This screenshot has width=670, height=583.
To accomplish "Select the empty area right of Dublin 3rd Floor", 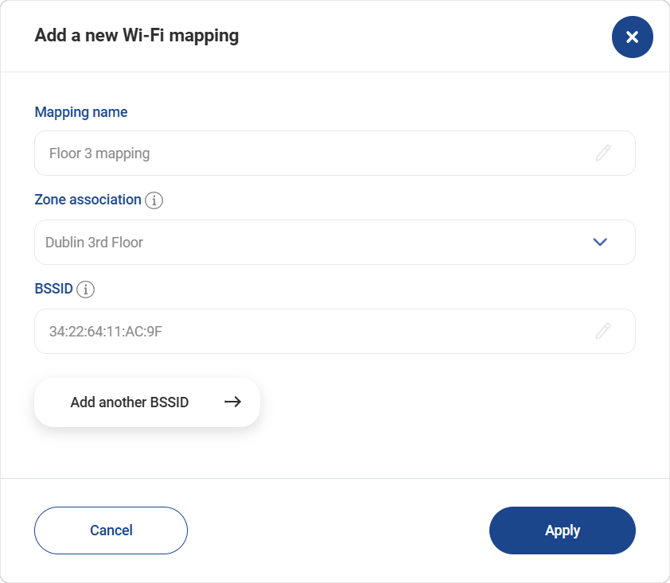I will (367, 242).
